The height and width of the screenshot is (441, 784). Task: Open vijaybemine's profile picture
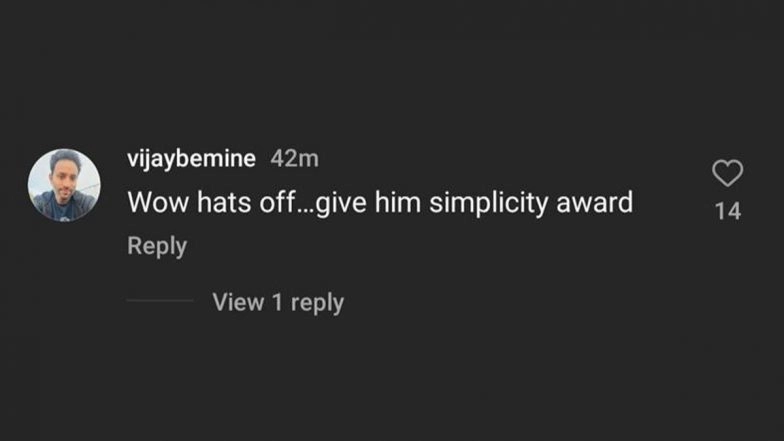(64, 185)
